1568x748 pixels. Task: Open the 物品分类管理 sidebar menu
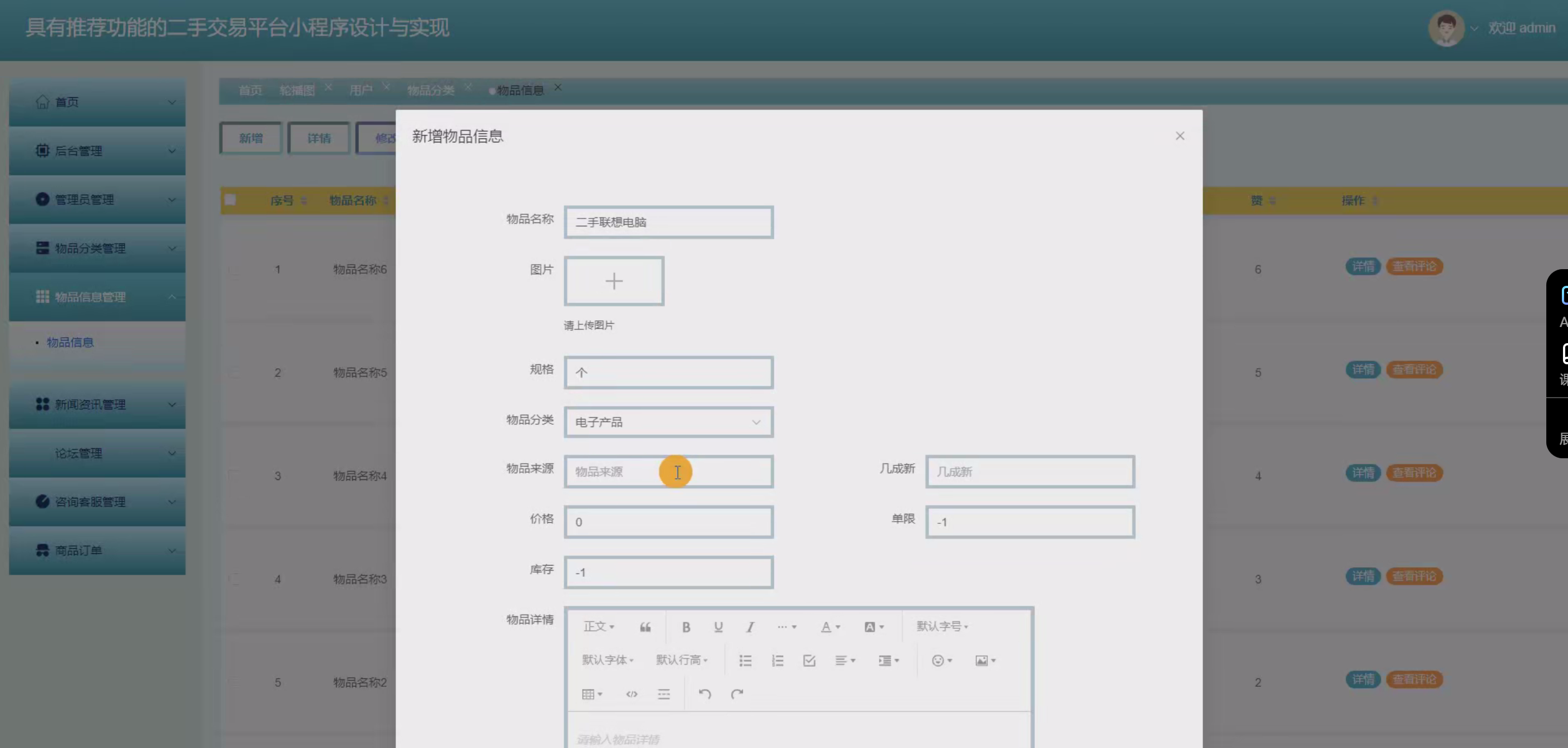[97, 249]
